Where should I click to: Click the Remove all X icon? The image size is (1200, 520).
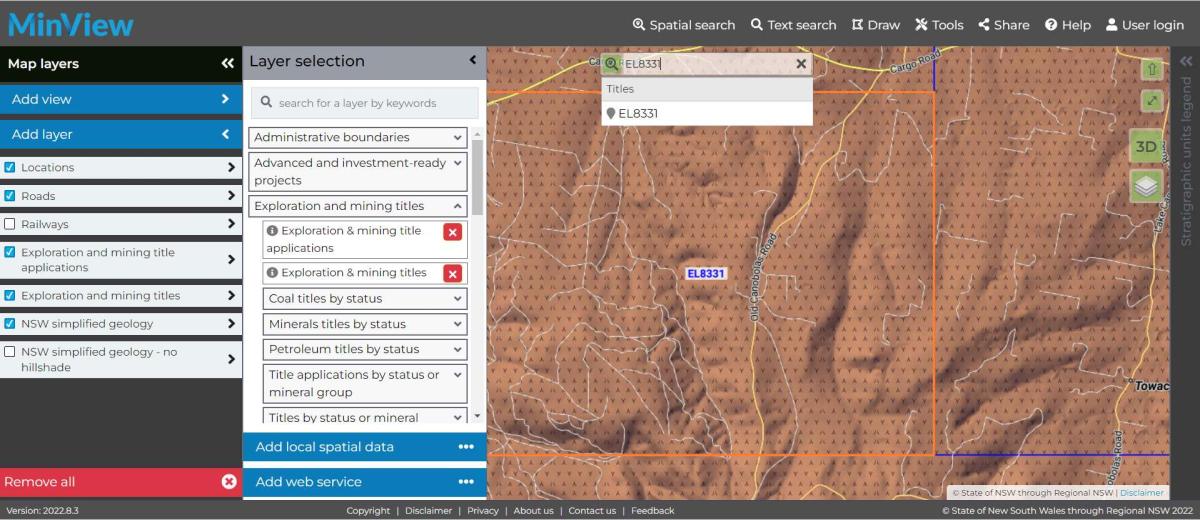[229, 482]
